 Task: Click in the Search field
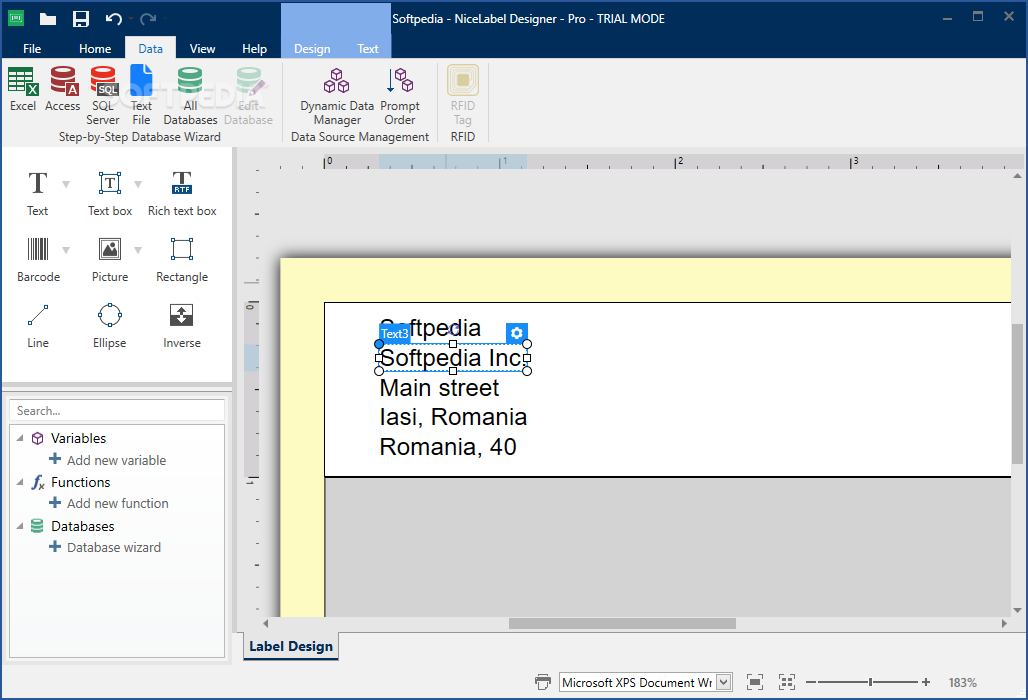[x=117, y=410]
